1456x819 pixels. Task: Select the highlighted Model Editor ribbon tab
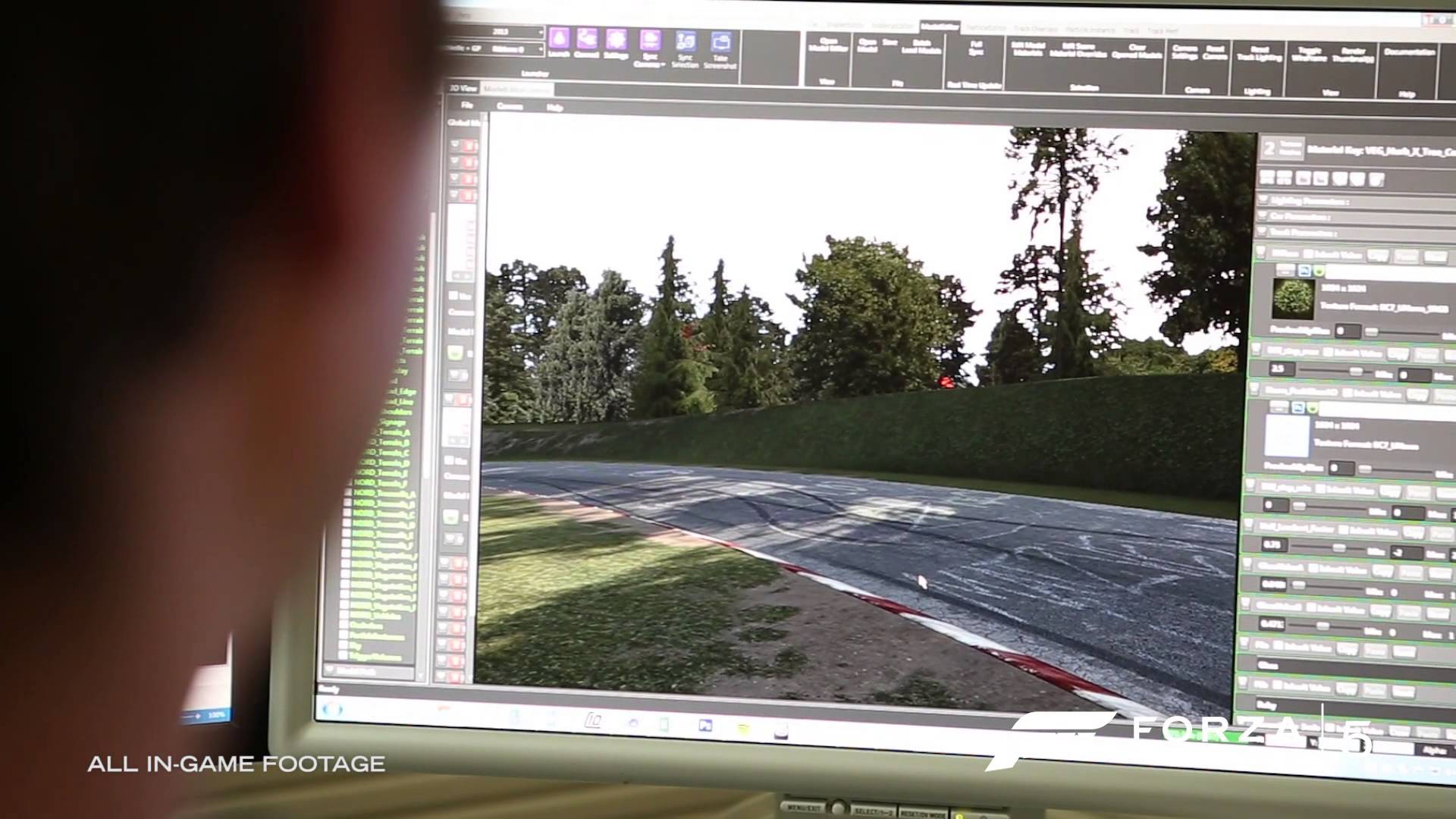click(940, 27)
